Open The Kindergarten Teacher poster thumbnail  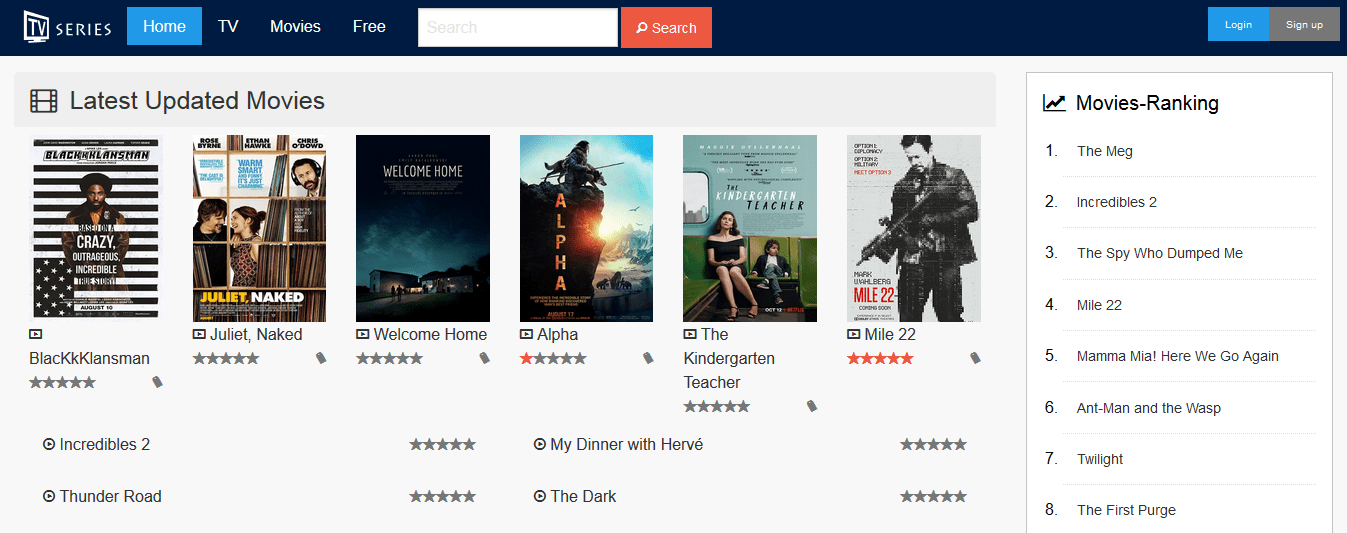click(750, 228)
